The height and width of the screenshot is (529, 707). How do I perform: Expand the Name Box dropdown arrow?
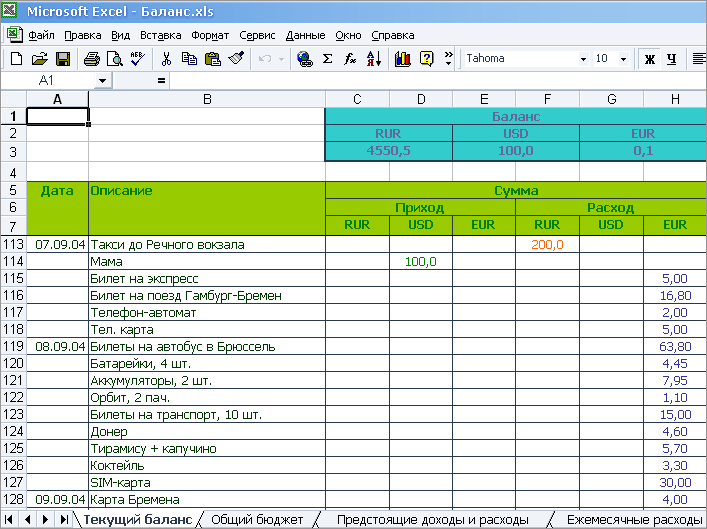[x=102, y=81]
